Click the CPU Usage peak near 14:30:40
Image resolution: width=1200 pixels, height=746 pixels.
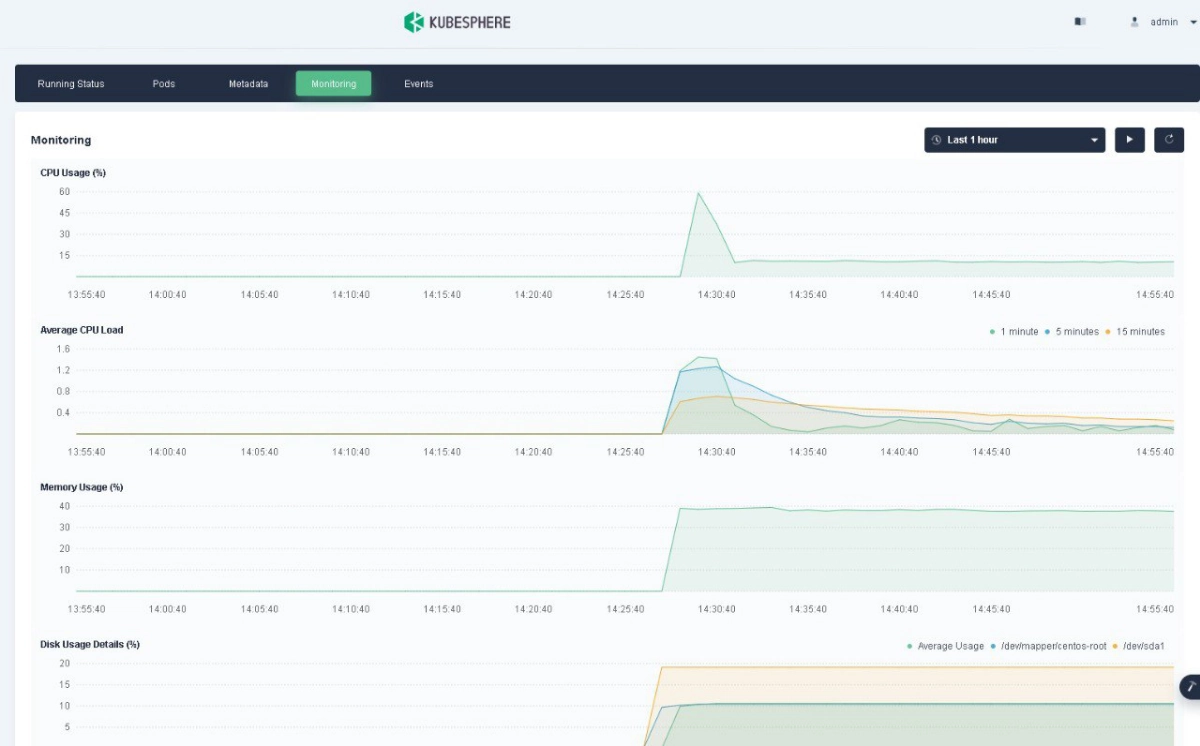pyautogui.click(x=698, y=193)
